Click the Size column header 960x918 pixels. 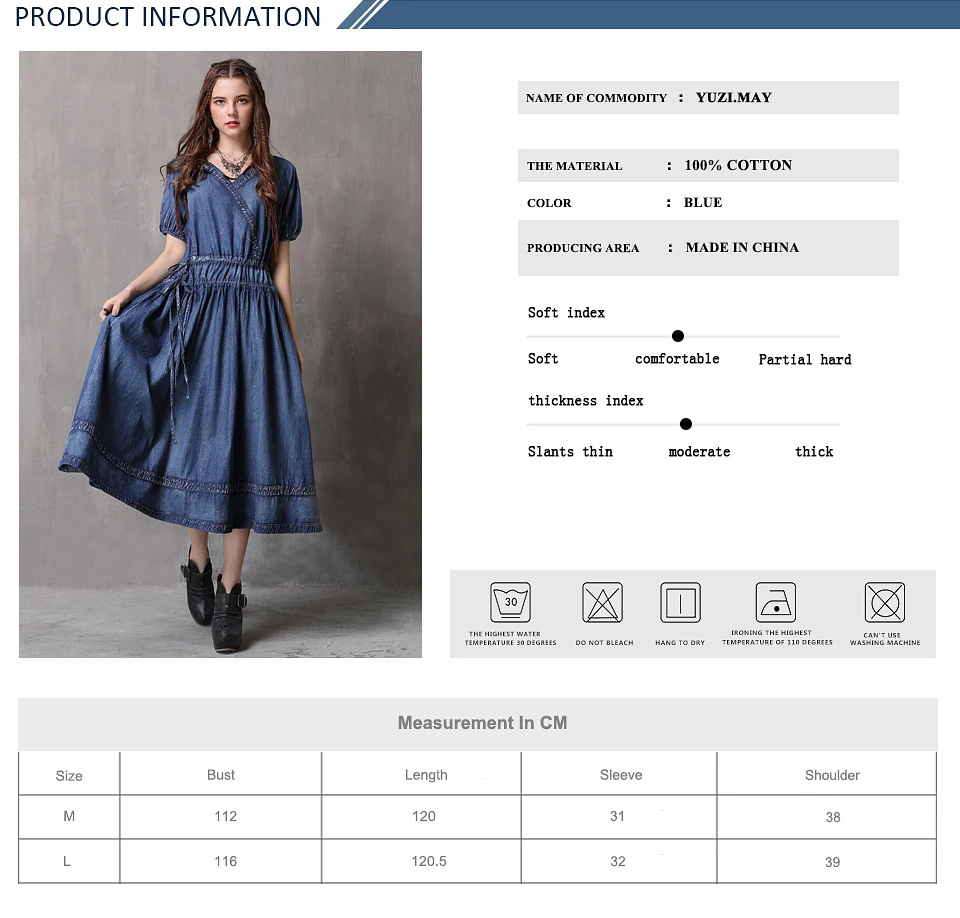[x=69, y=776]
